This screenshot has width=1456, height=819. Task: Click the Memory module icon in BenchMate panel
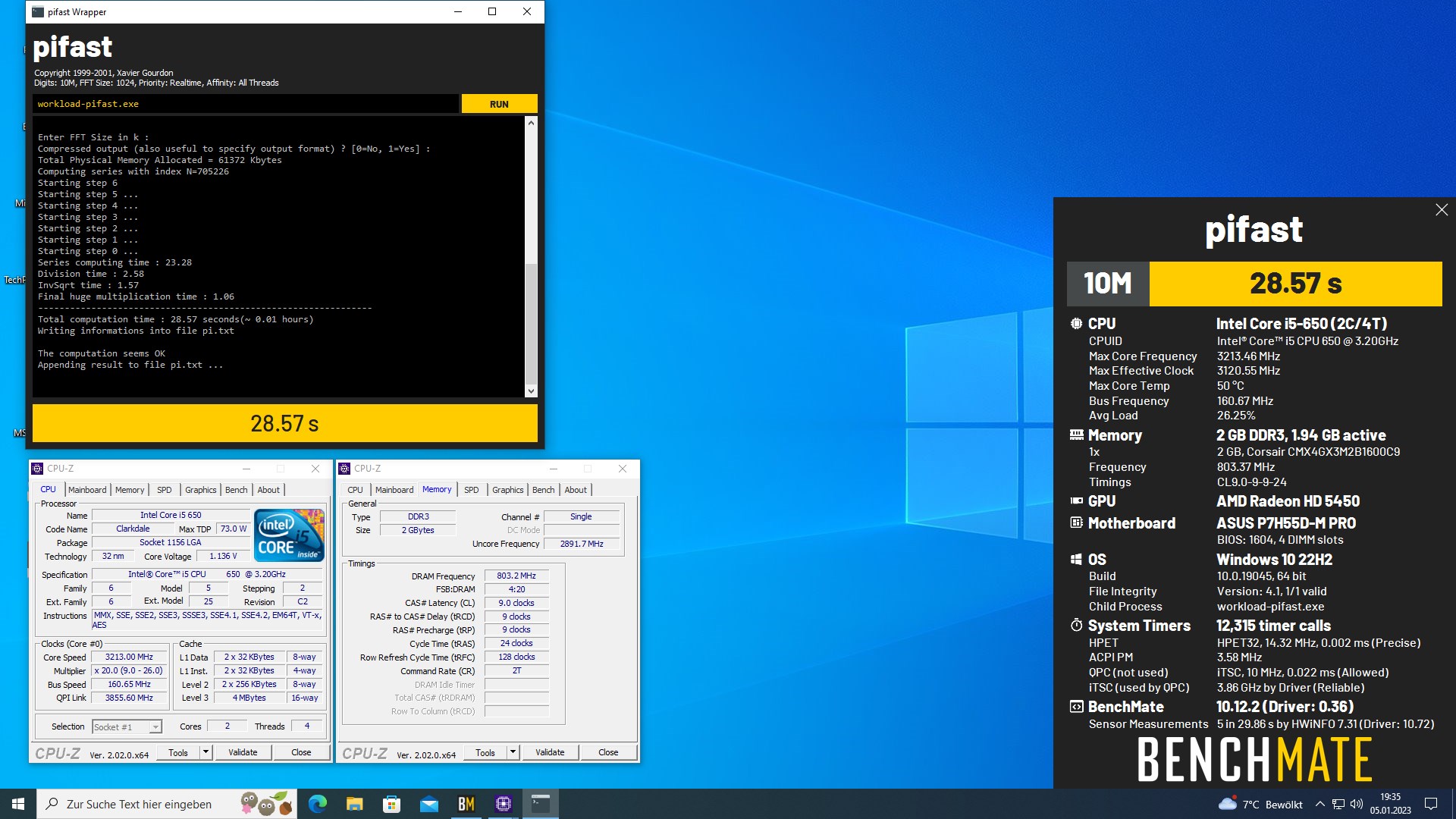(x=1076, y=435)
